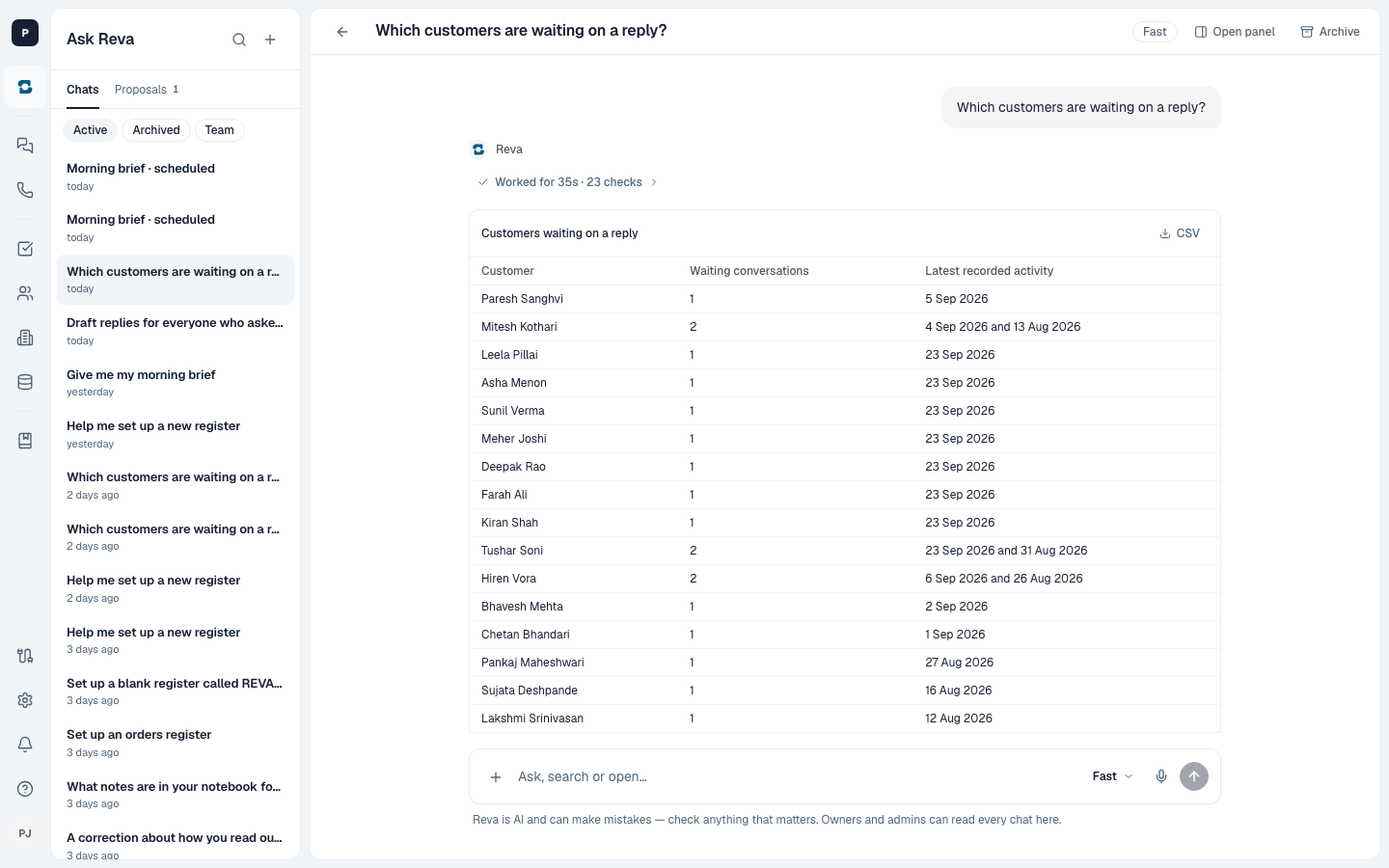The width and height of the screenshot is (1389, 868).
Task: Open 'What notes are in your notebook' chat
Action: [x=176, y=795]
